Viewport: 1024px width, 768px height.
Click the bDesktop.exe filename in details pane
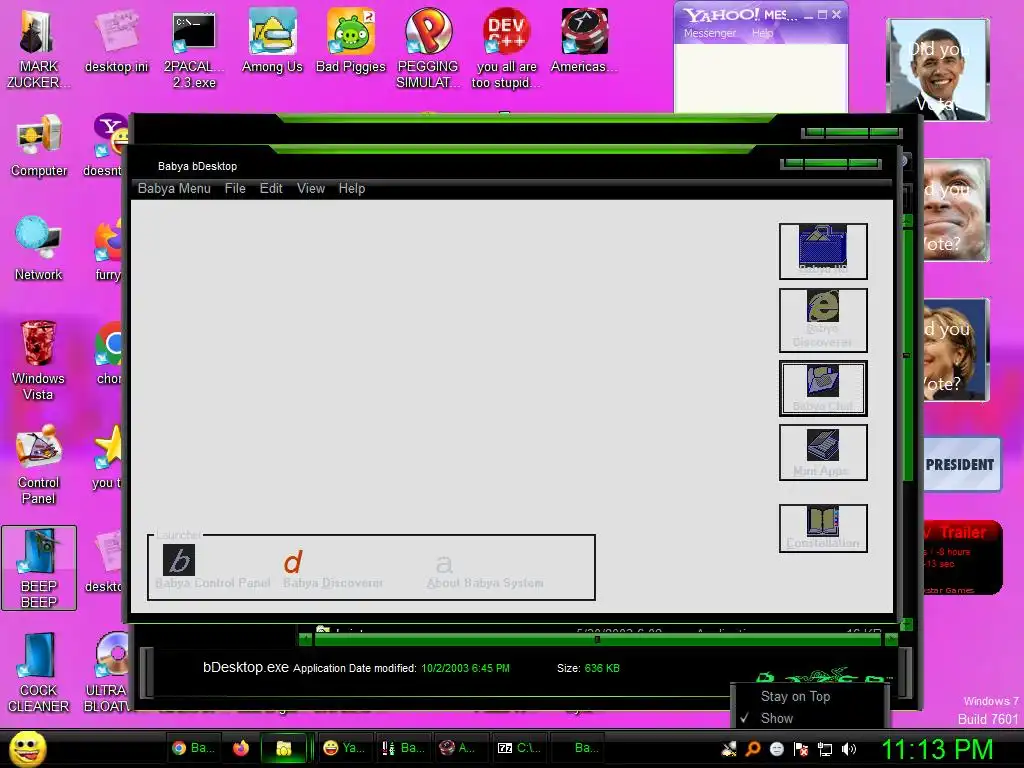(246, 667)
